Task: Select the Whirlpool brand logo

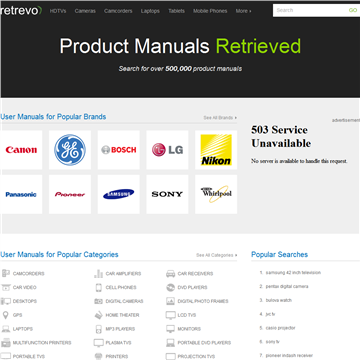Action: 216,194
